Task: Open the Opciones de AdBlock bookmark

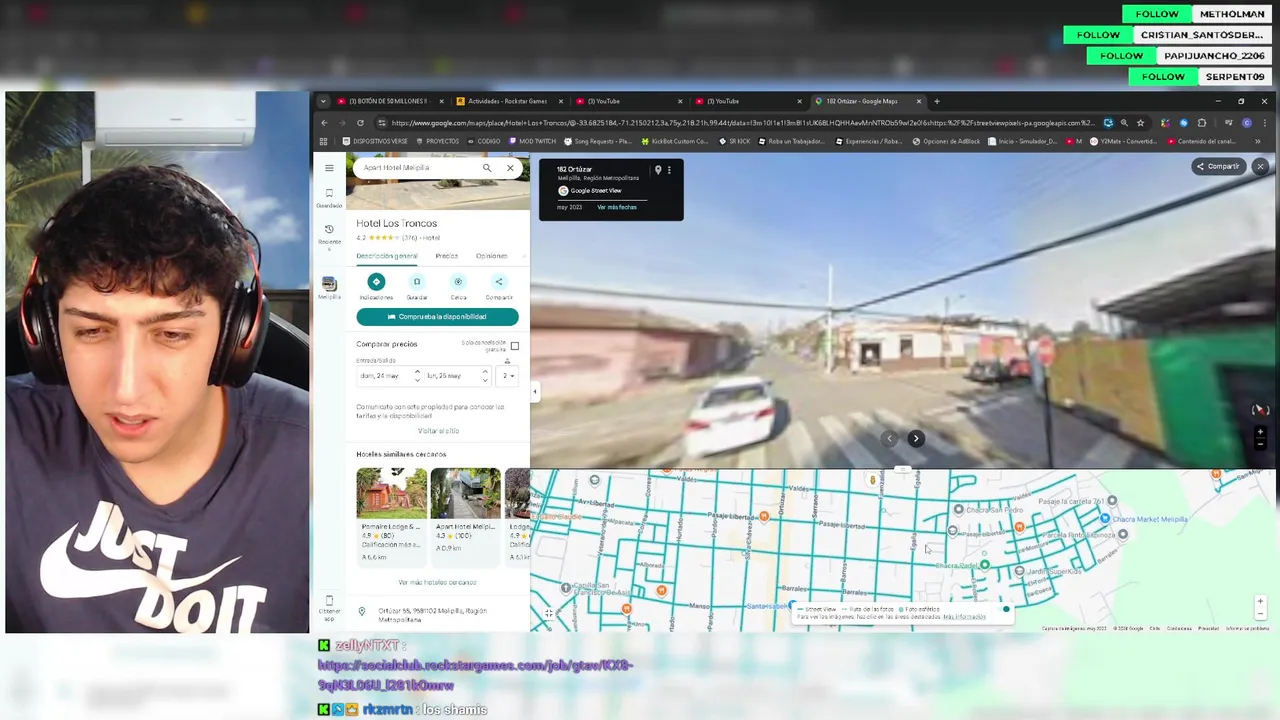Action: click(x=945, y=142)
